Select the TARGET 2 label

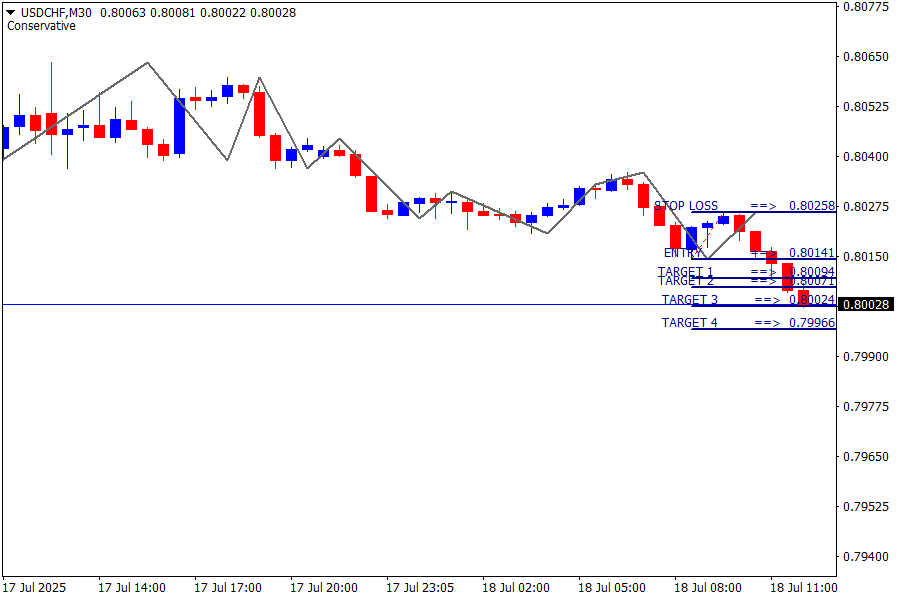(x=685, y=281)
